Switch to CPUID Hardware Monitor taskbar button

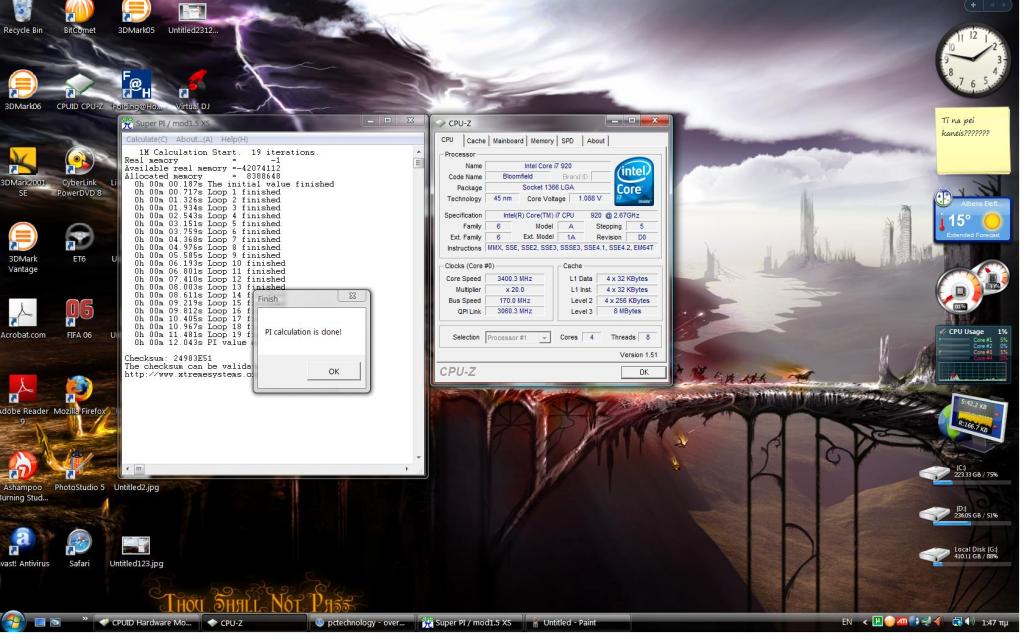(146, 623)
